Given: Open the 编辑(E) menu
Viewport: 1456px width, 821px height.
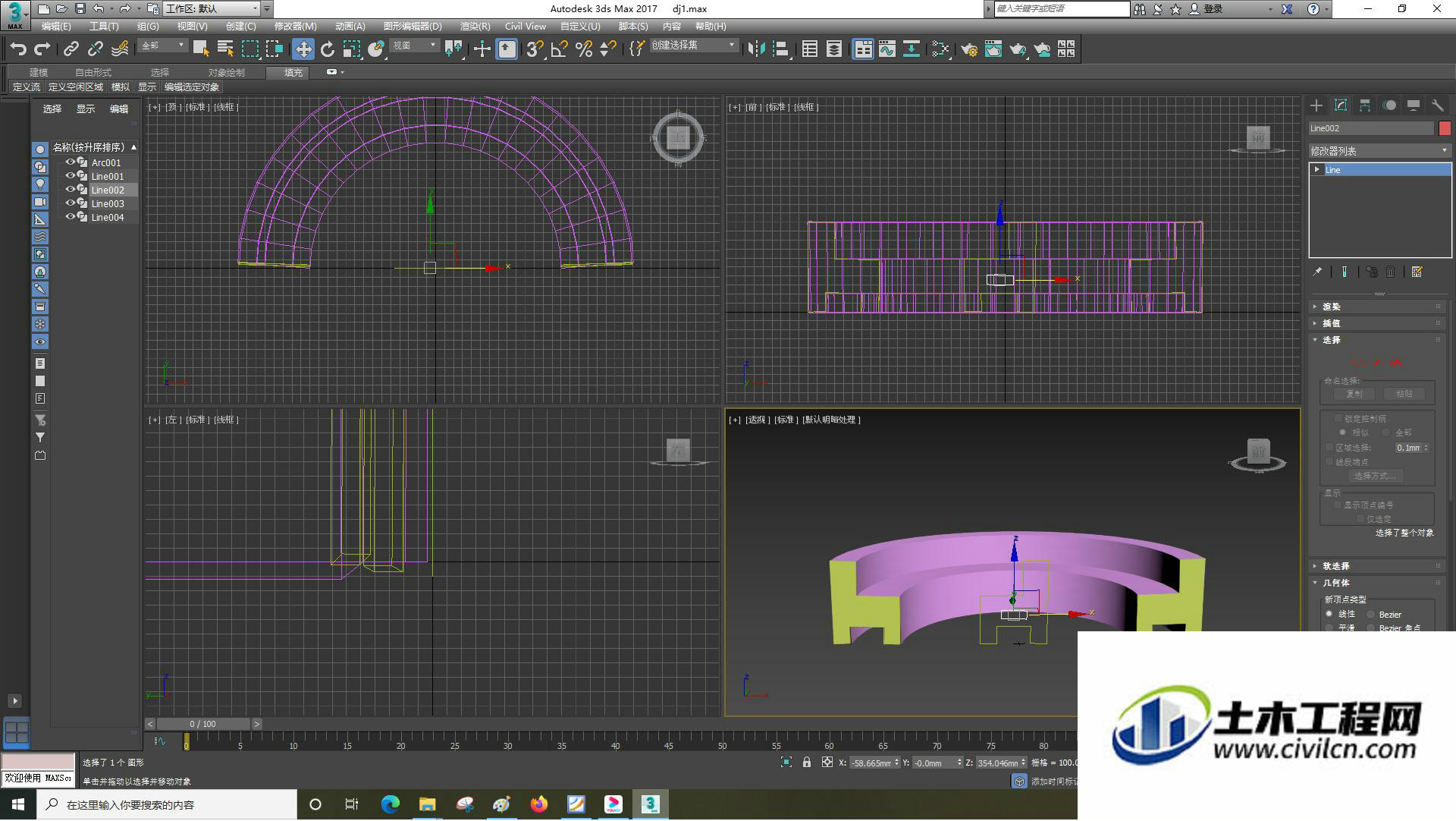Looking at the screenshot, I should click(x=56, y=27).
